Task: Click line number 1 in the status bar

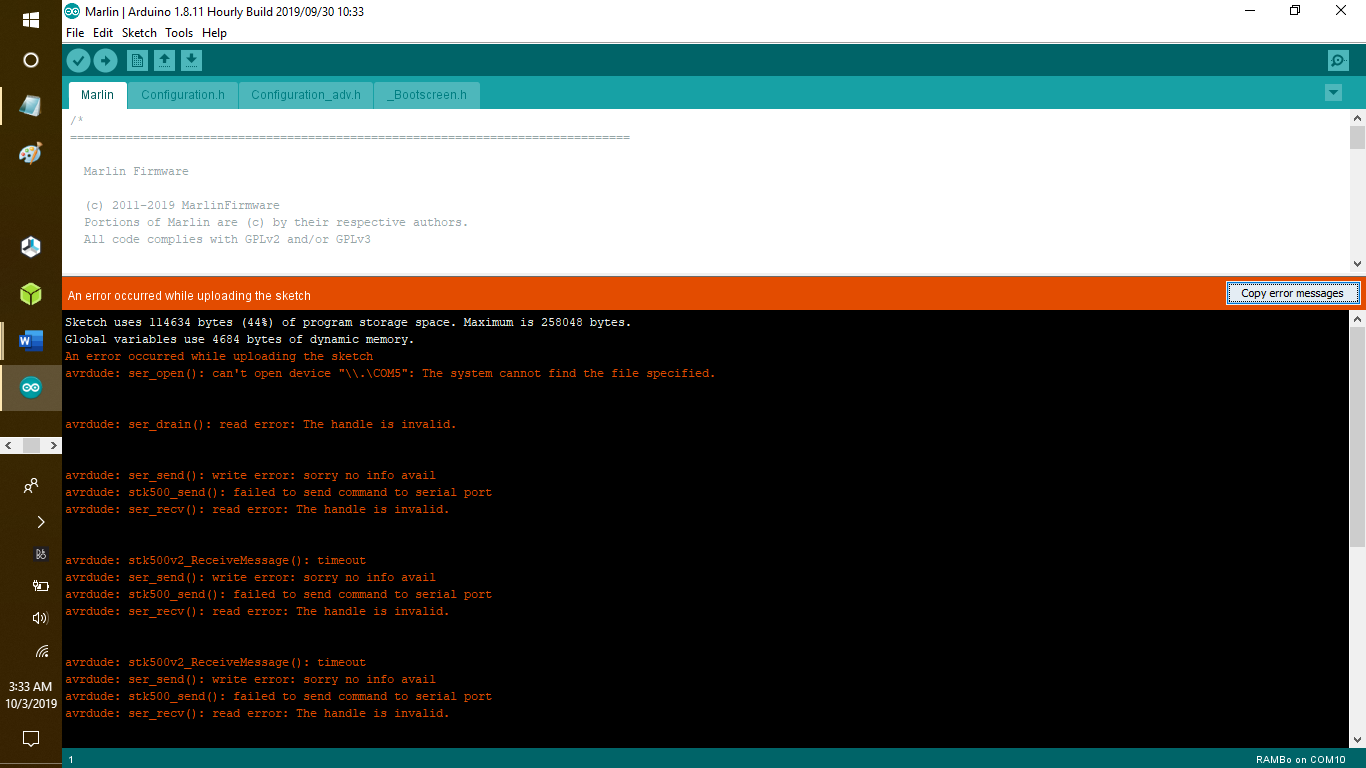Action: [x=71, y=760]
